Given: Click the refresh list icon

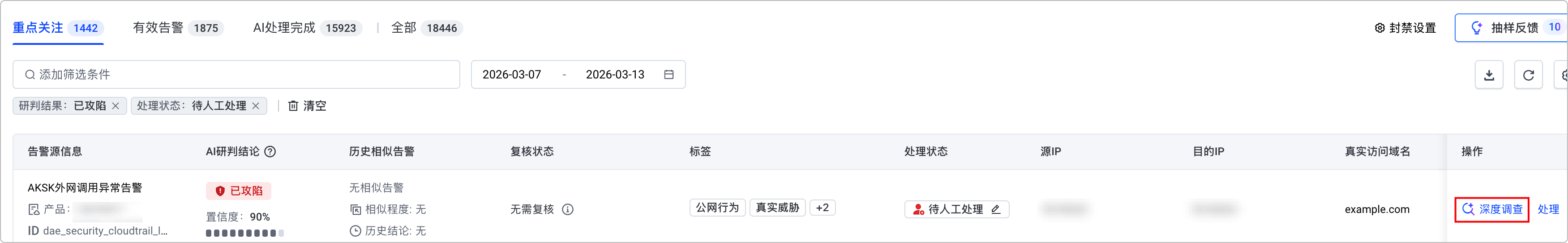Looking at the screenshot, I should (x=1528, y=75).
